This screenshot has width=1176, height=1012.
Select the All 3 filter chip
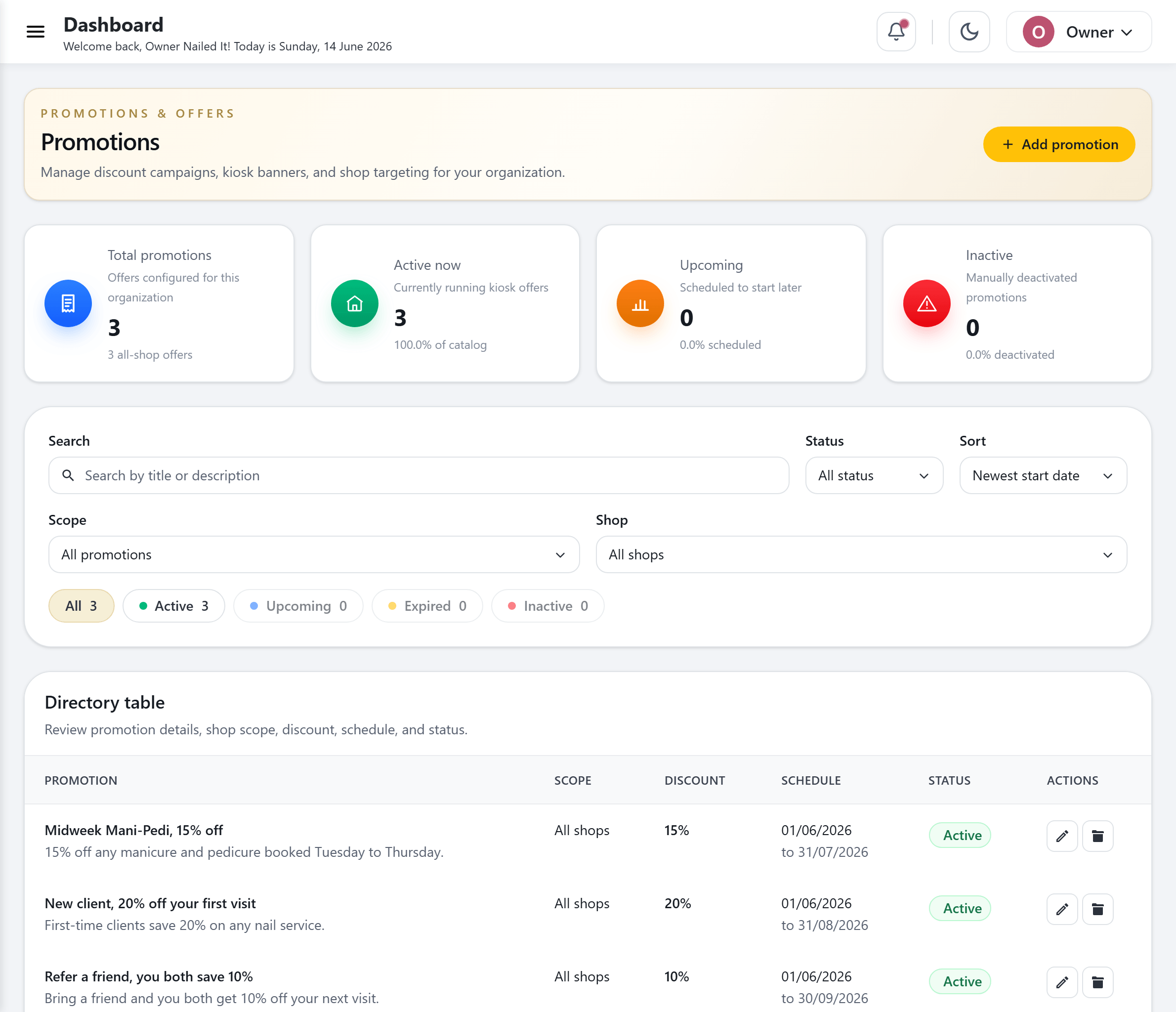pos(81,606)
